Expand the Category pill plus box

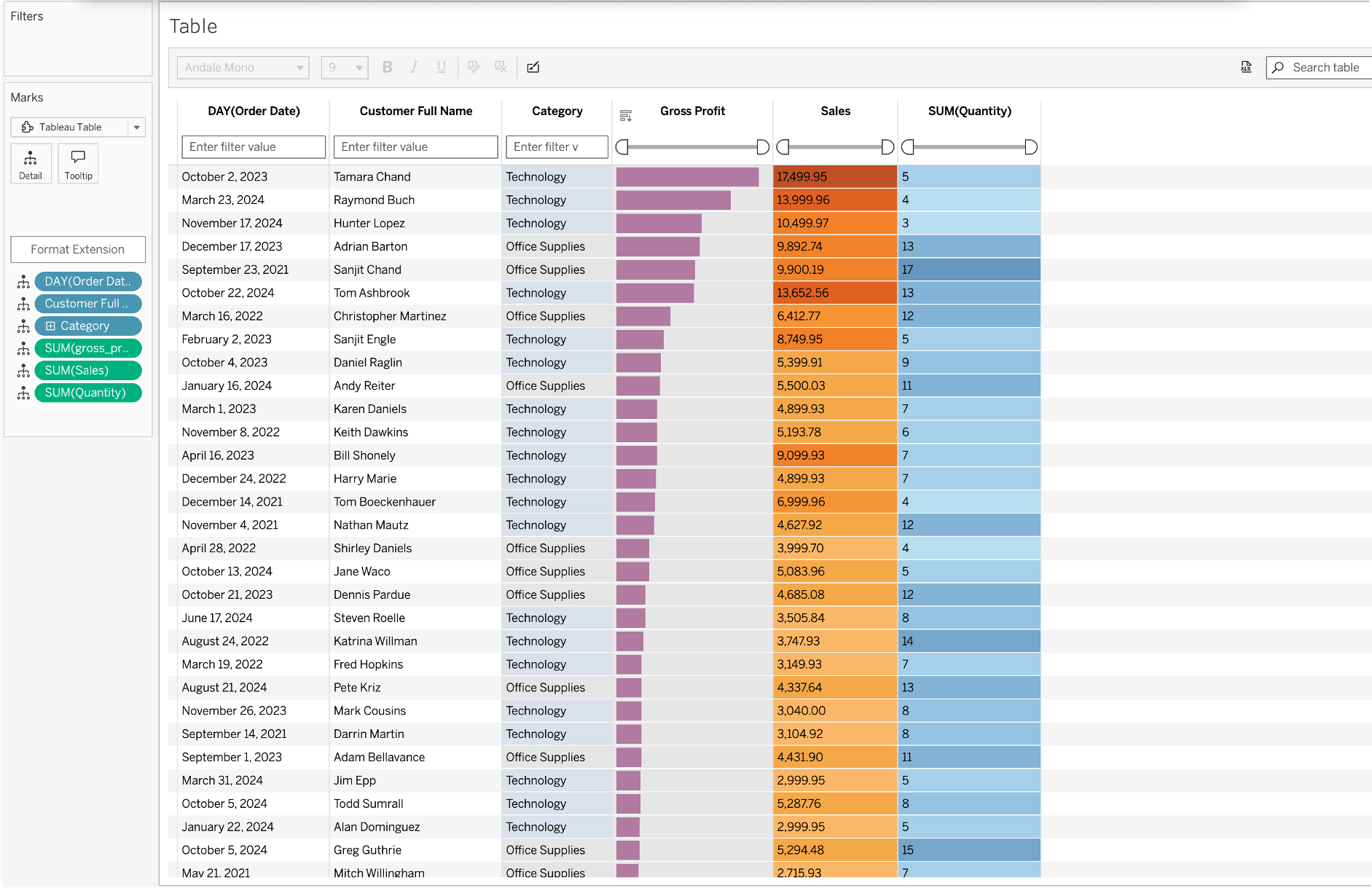tap(50, 326)
